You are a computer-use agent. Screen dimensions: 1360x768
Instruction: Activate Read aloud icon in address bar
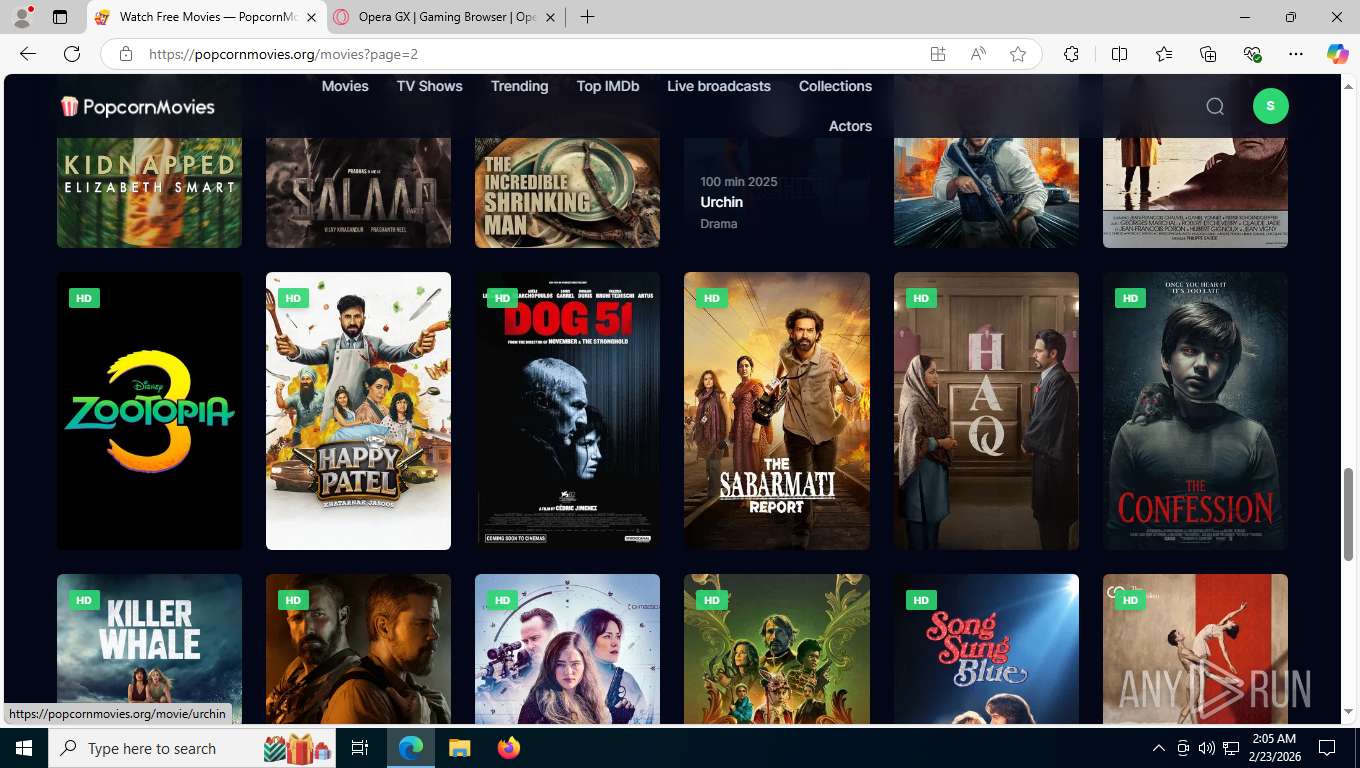(978, 54)
